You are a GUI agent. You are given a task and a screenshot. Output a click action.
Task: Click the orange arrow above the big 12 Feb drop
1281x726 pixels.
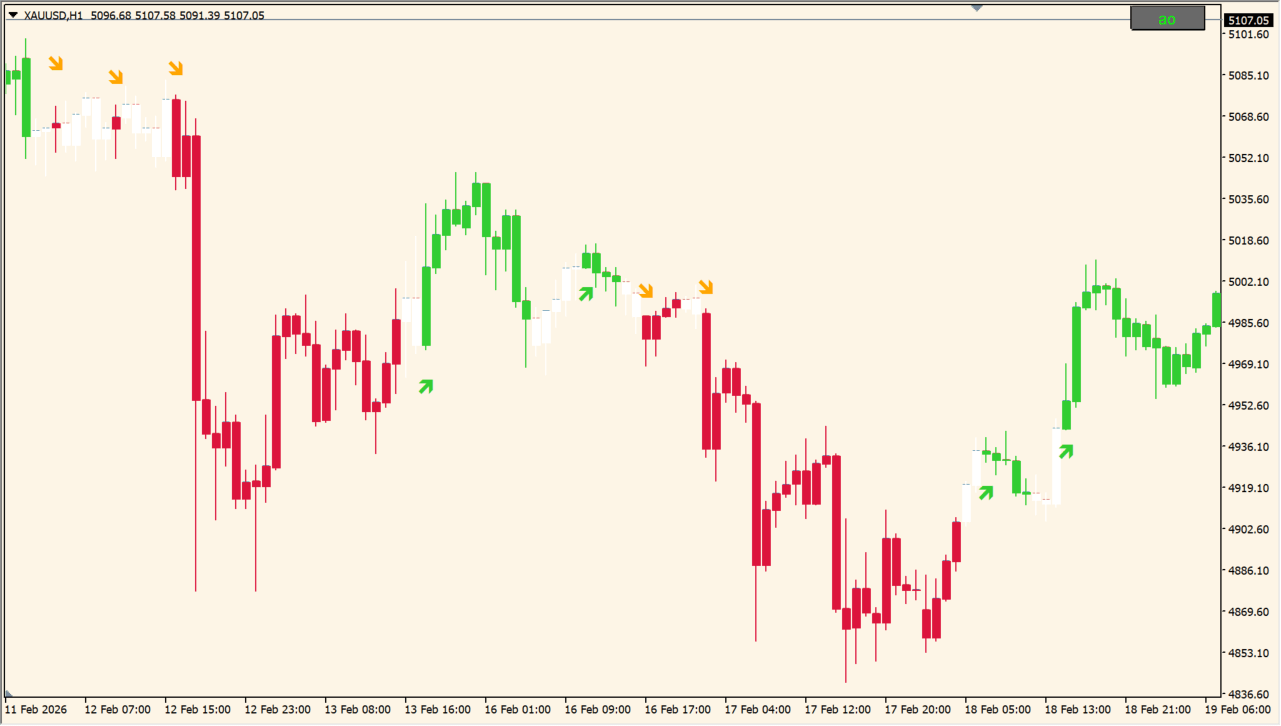coord(176,68)
